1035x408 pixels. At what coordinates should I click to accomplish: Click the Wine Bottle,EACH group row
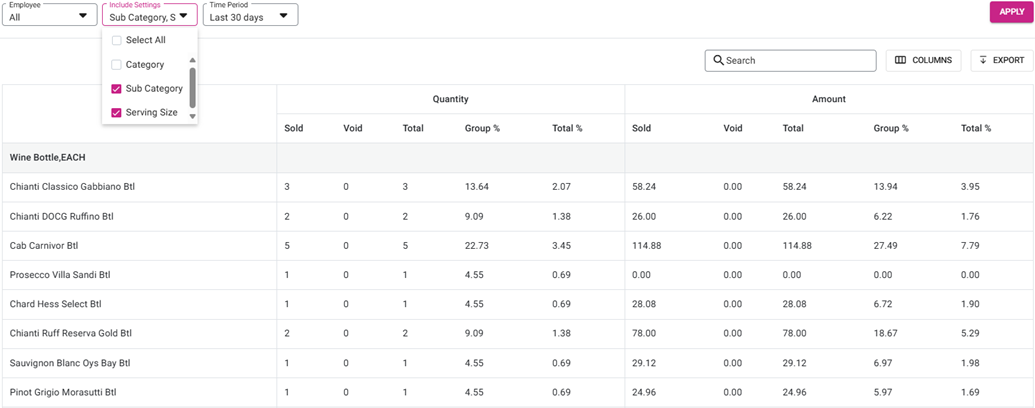[518, 158]
